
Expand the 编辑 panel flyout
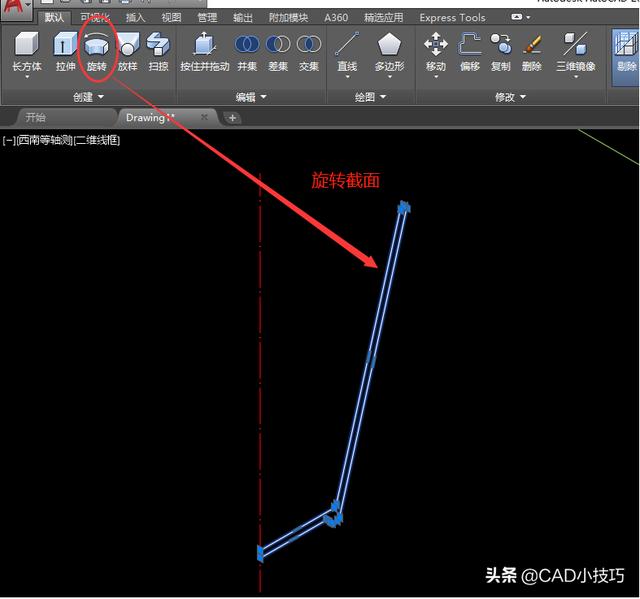point(251,97)
